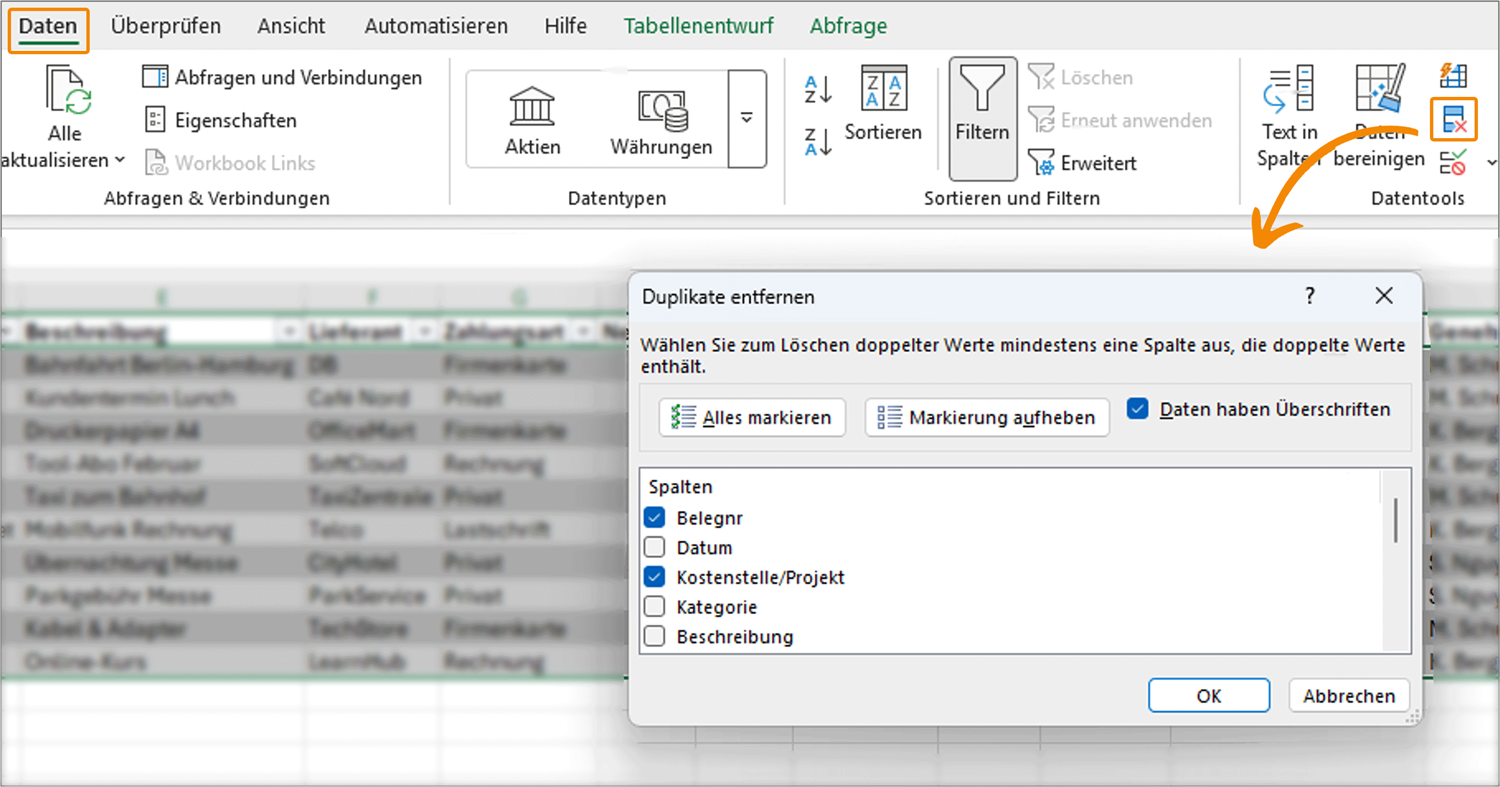This screenshot has height=787, width=1500.
Task: Select the Aktien data type
Action: (532, 120)
